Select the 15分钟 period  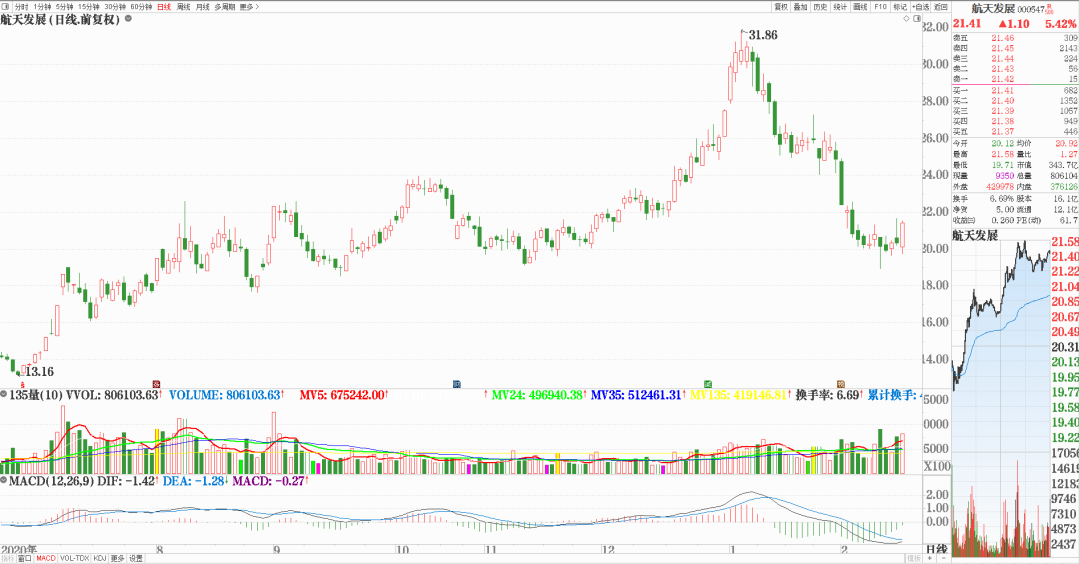89,7
